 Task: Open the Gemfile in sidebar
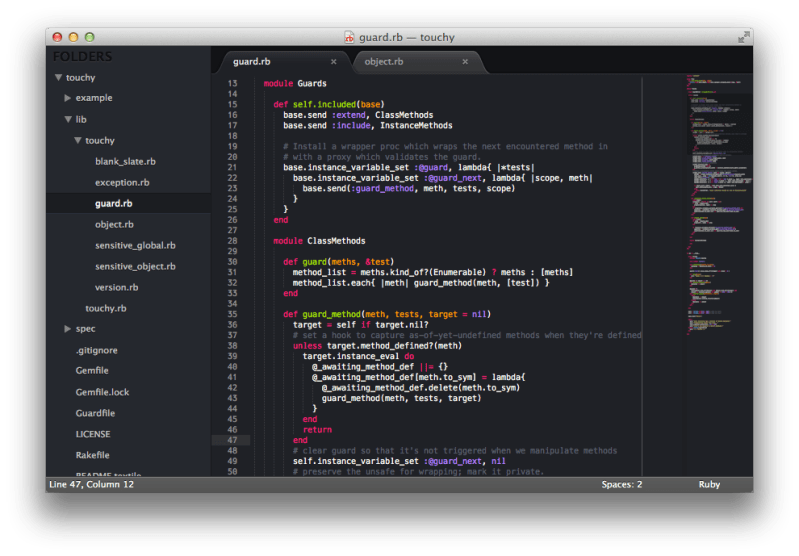[x=92, y=370]
